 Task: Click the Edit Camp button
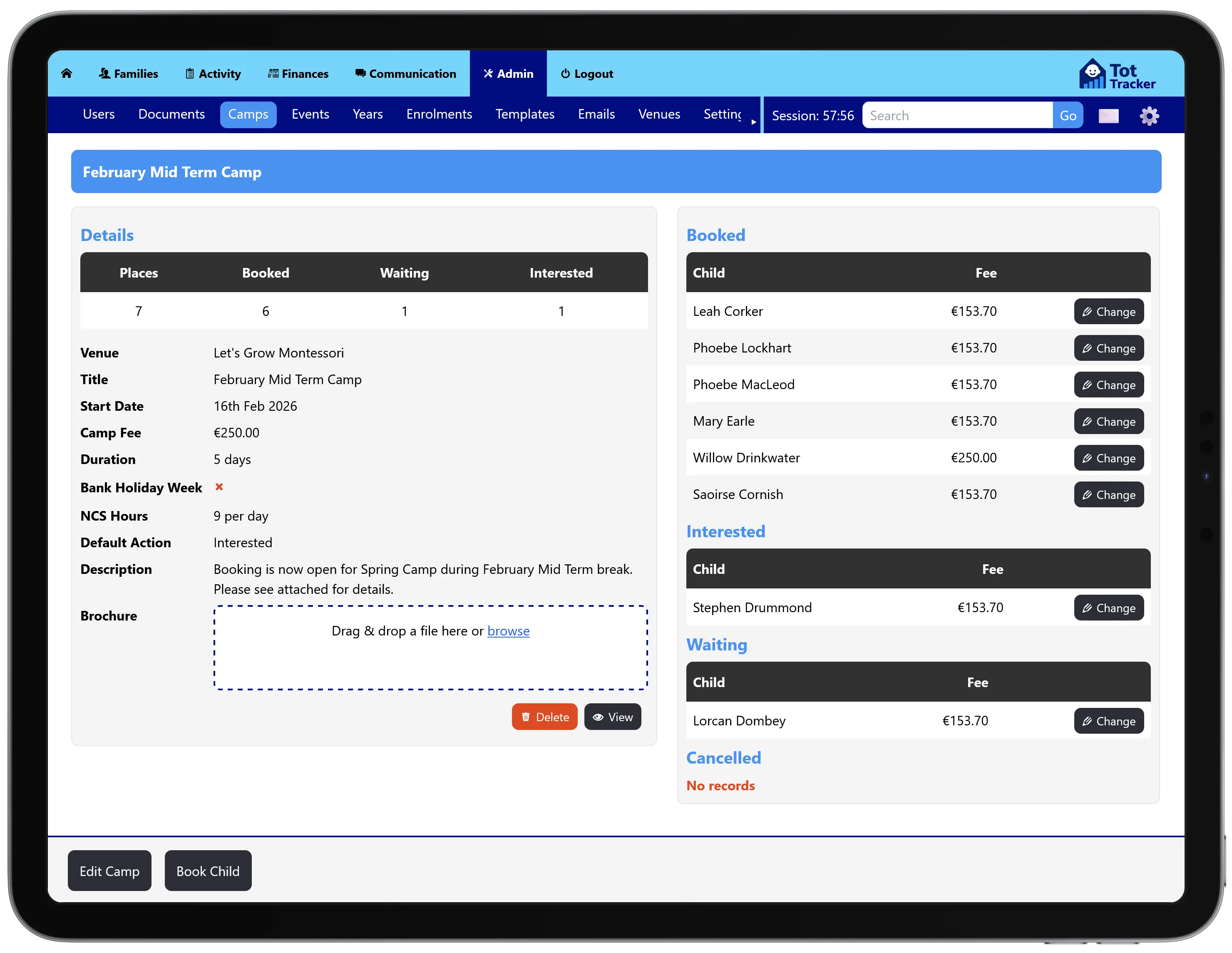tap(109, 871)
